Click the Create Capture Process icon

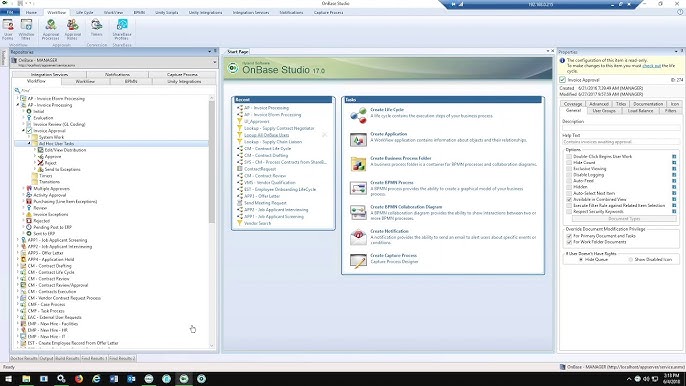point(358,261)
